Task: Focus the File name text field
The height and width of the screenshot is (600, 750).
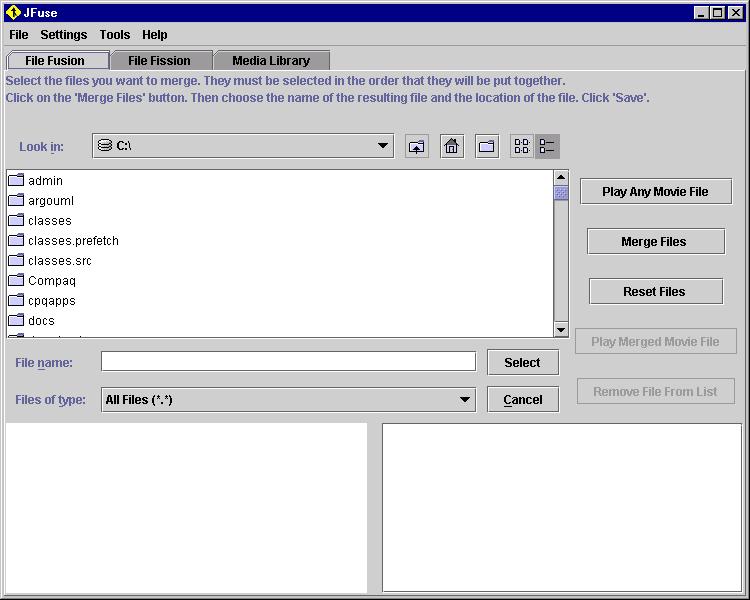Action: (288, 362)
